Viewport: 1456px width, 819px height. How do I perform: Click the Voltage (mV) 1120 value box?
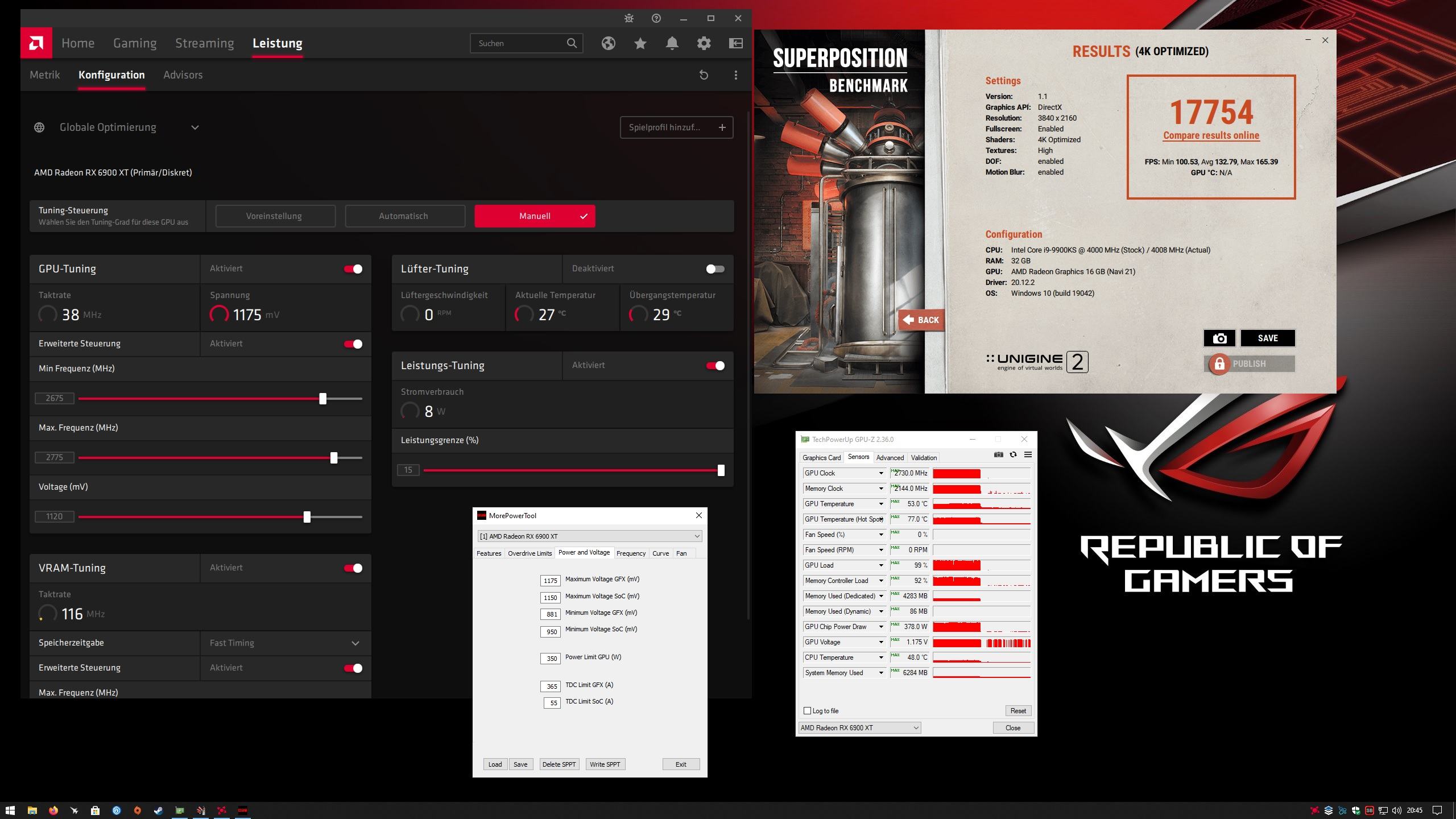[x=55, y=516]
